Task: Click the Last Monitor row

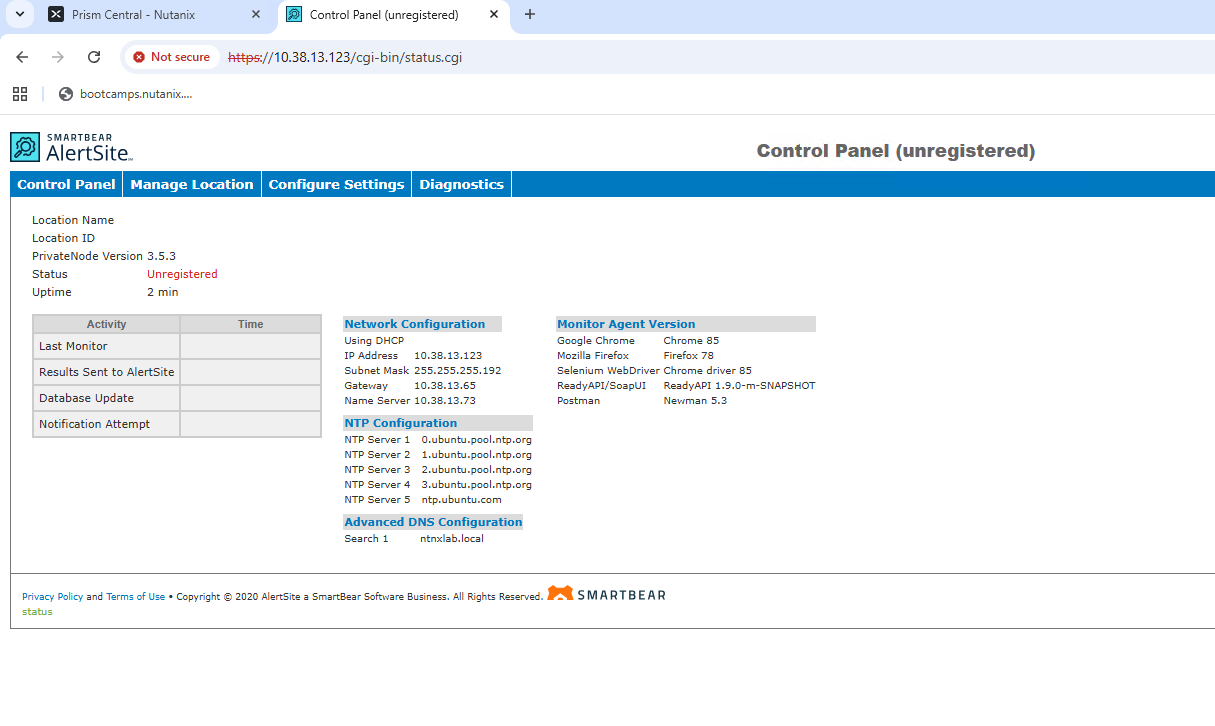Action: [x=177, y=346]
